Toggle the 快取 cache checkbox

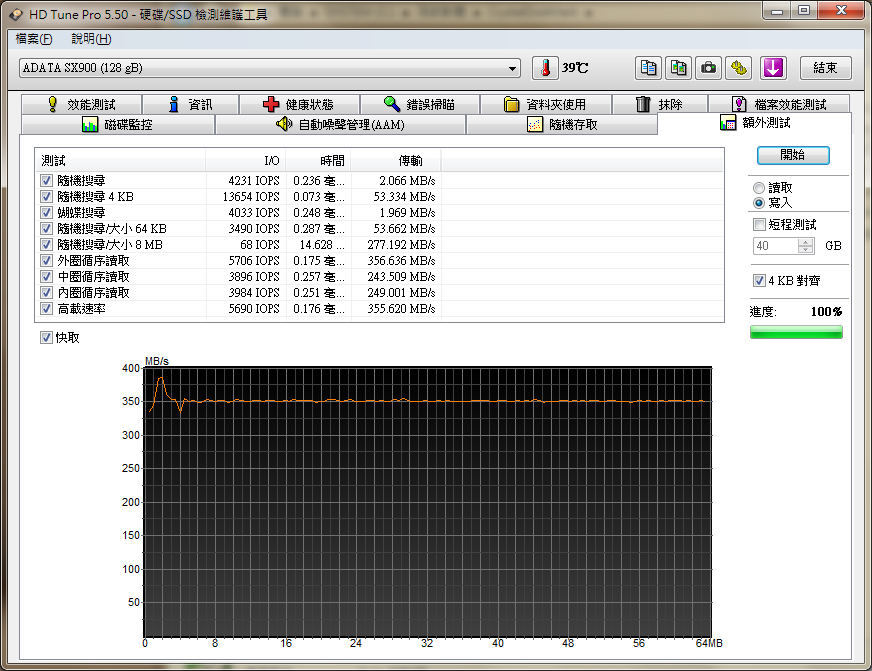46,337
